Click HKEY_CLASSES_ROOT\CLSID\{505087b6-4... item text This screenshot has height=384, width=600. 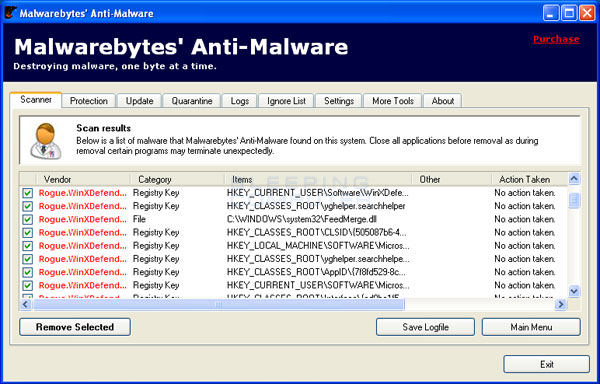click(x=317, y=233)
